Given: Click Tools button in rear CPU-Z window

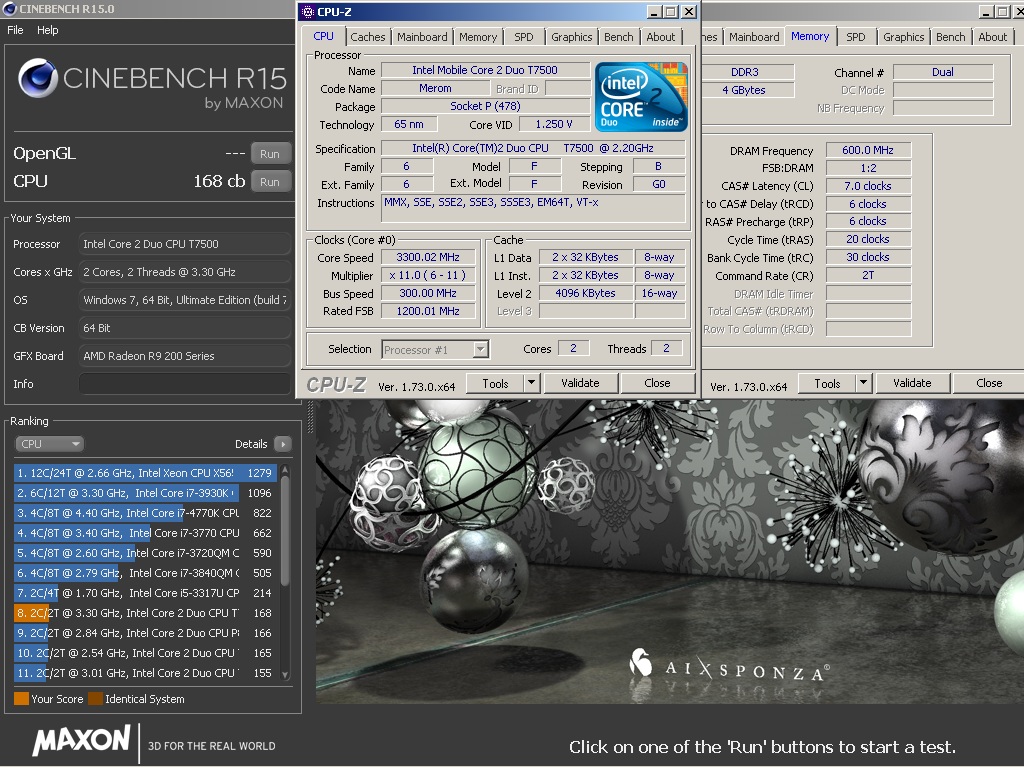Looking at the screenshot, I should pos(827,383).
